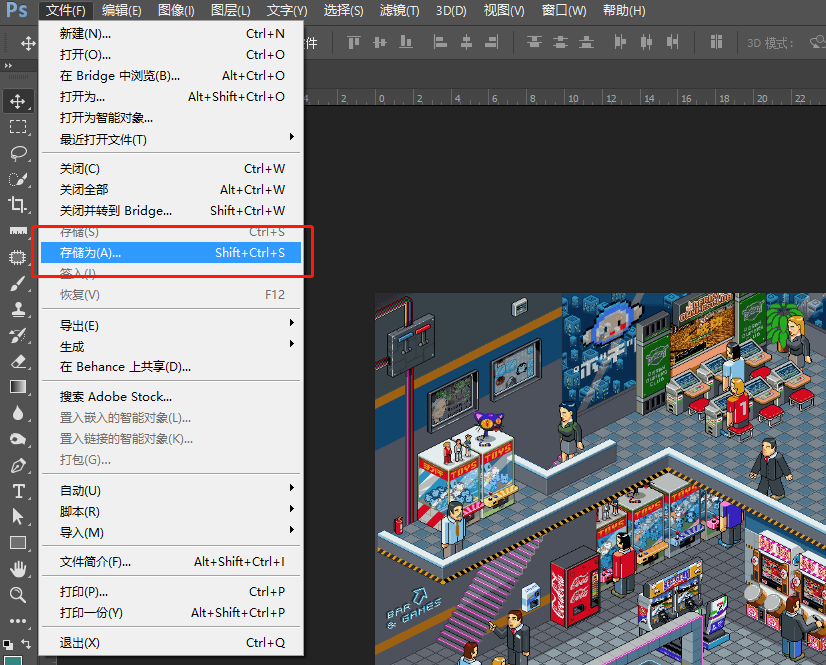Select the Crop tool
The width and height of the screenshot is (826, 665).
click(18, 205)
